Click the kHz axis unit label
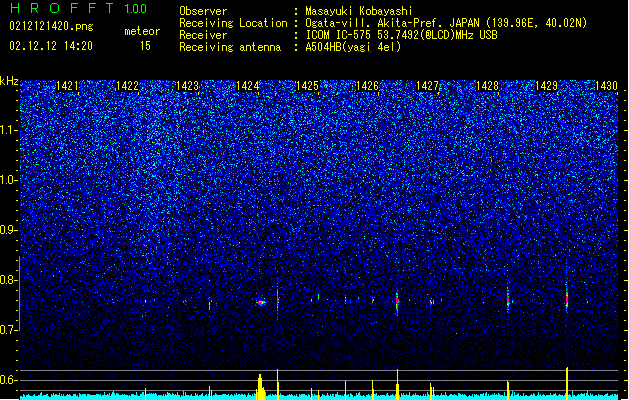 pos(9,81)
